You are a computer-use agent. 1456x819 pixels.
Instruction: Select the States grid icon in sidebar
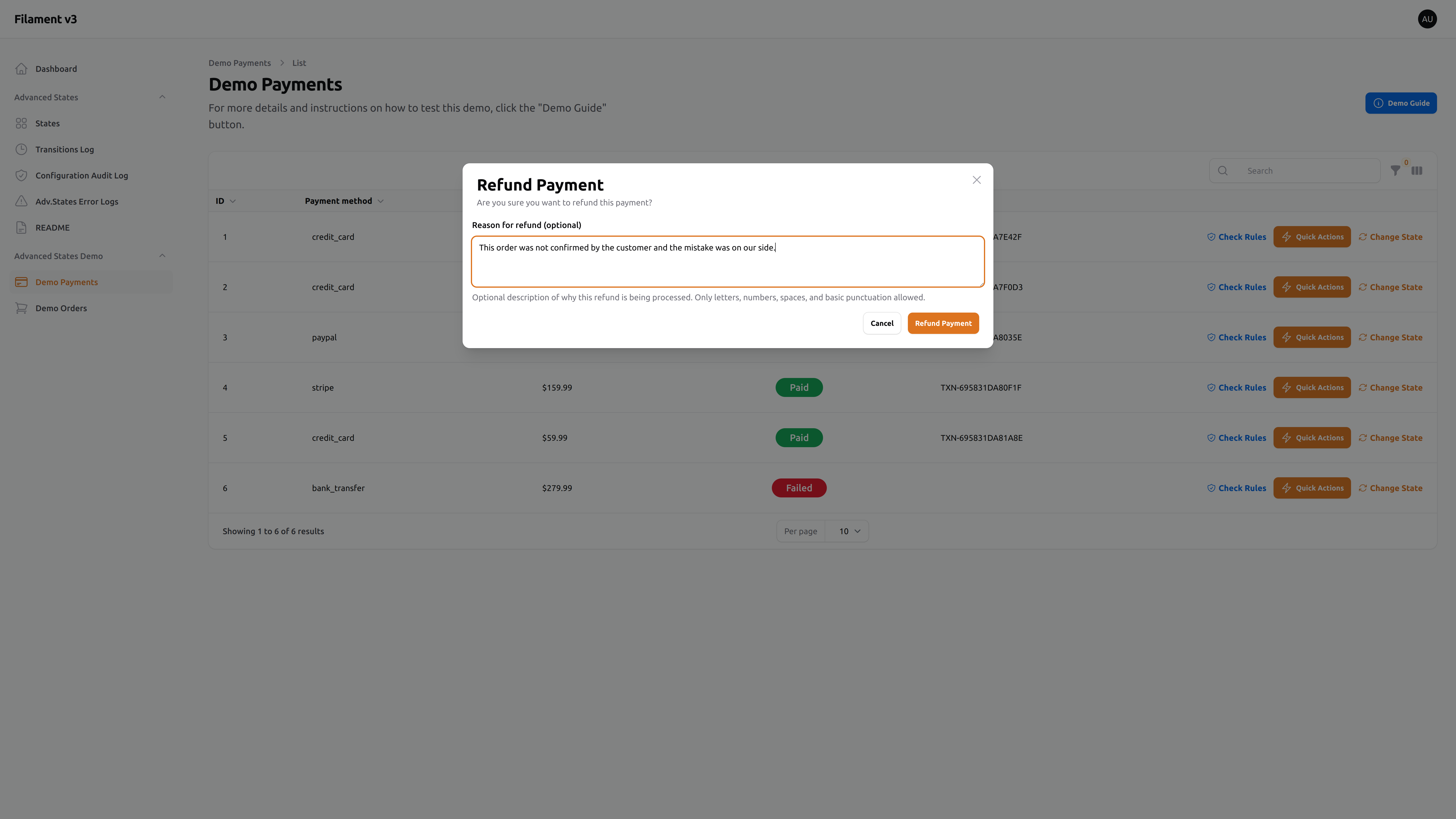pos(21,123)
